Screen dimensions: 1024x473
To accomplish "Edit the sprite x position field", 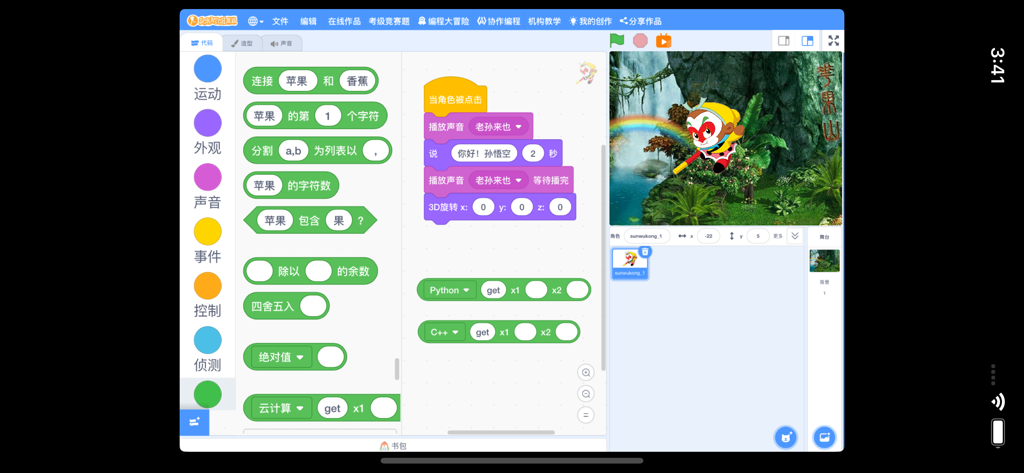I will [709, 236].
